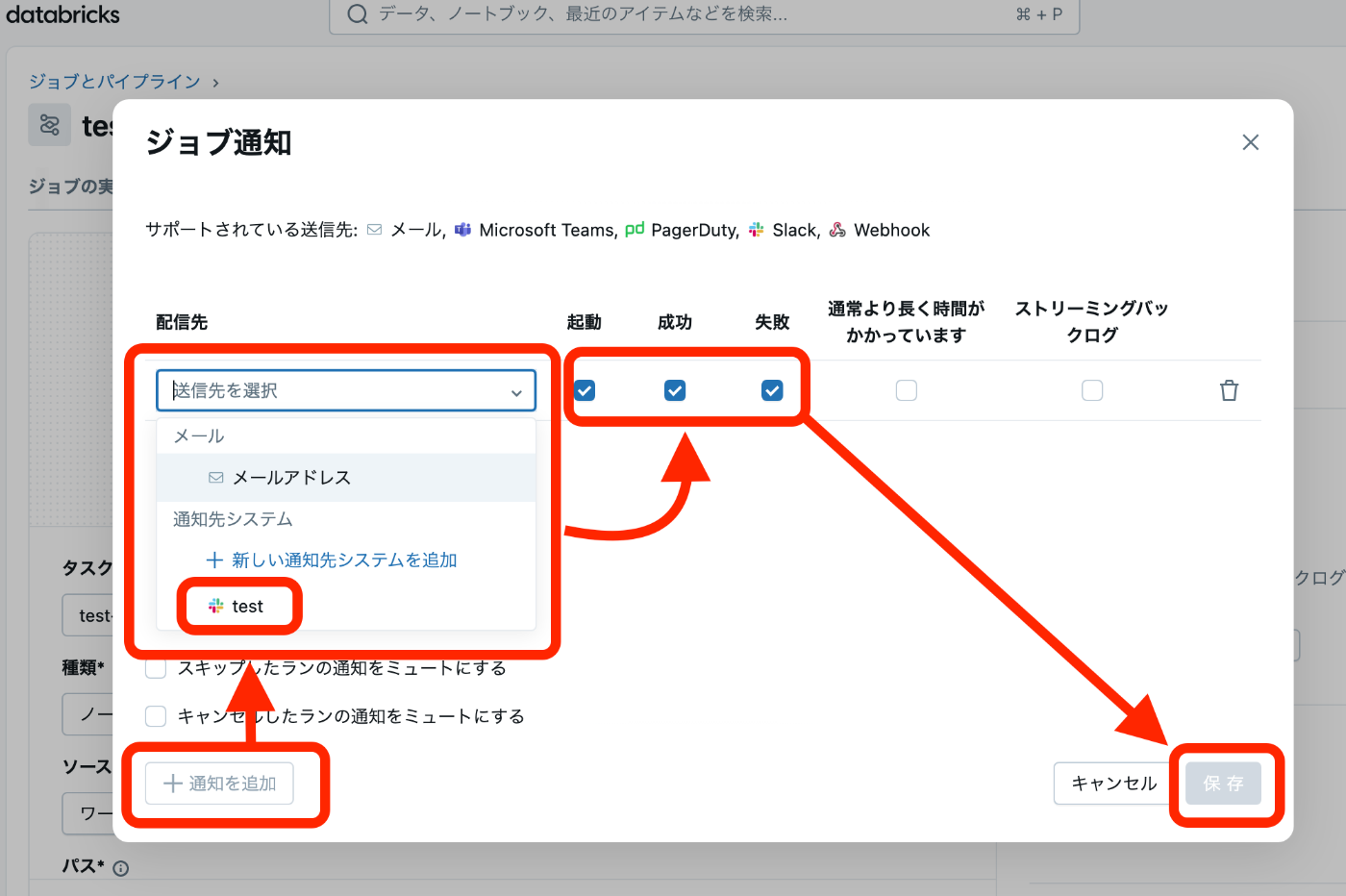This screenshot has height=896, width=1346.
Task: Close the ジョブ通知 dialog
Action: point(1250,142)
